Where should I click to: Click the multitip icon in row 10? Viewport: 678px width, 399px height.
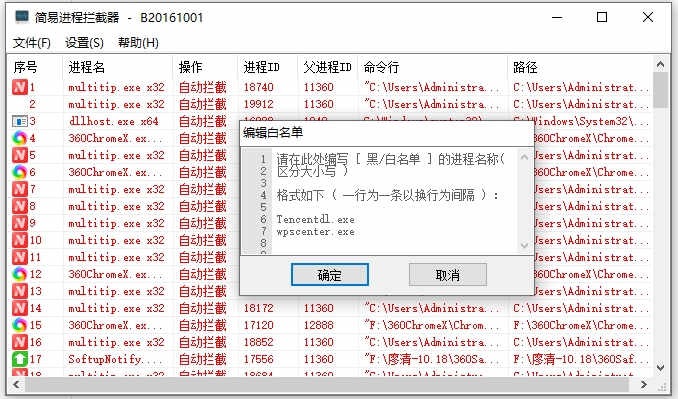click(x=19, y=240)
